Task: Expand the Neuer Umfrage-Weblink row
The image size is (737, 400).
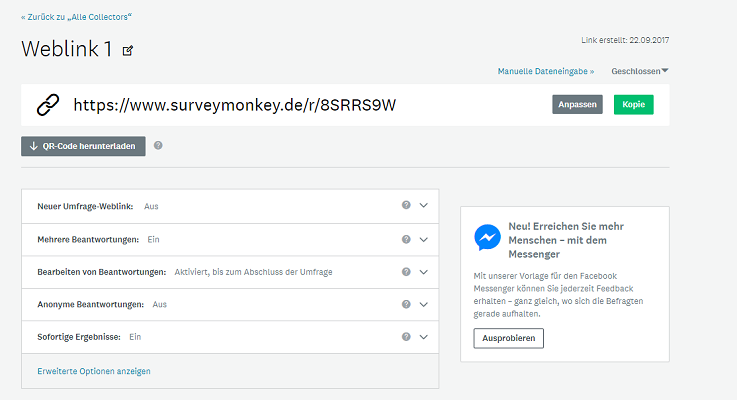Action: pyautogui.click(x=424, y=205)
